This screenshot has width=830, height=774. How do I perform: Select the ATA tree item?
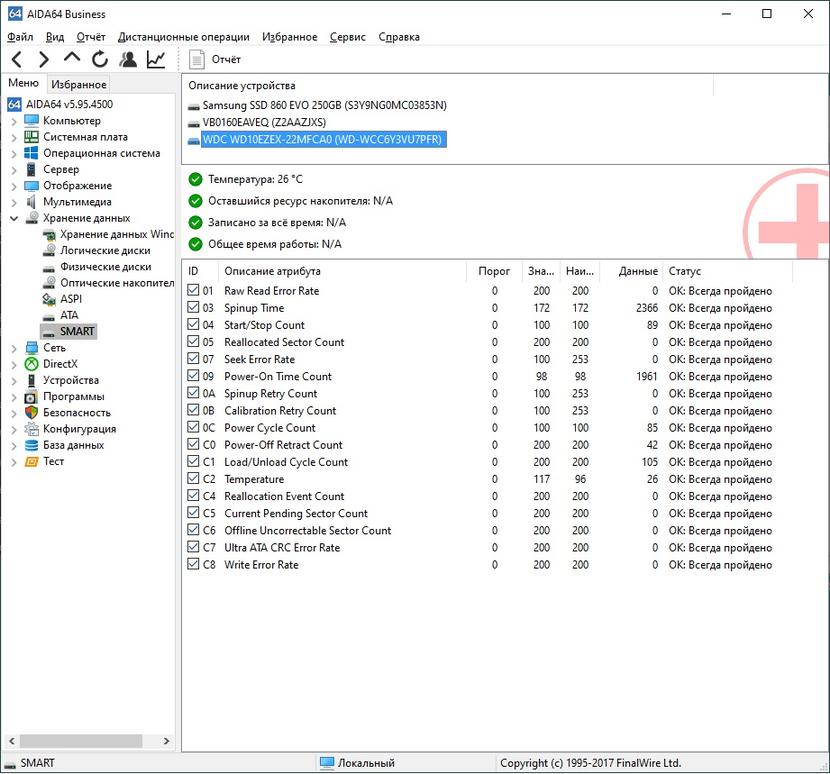point(69,315)
